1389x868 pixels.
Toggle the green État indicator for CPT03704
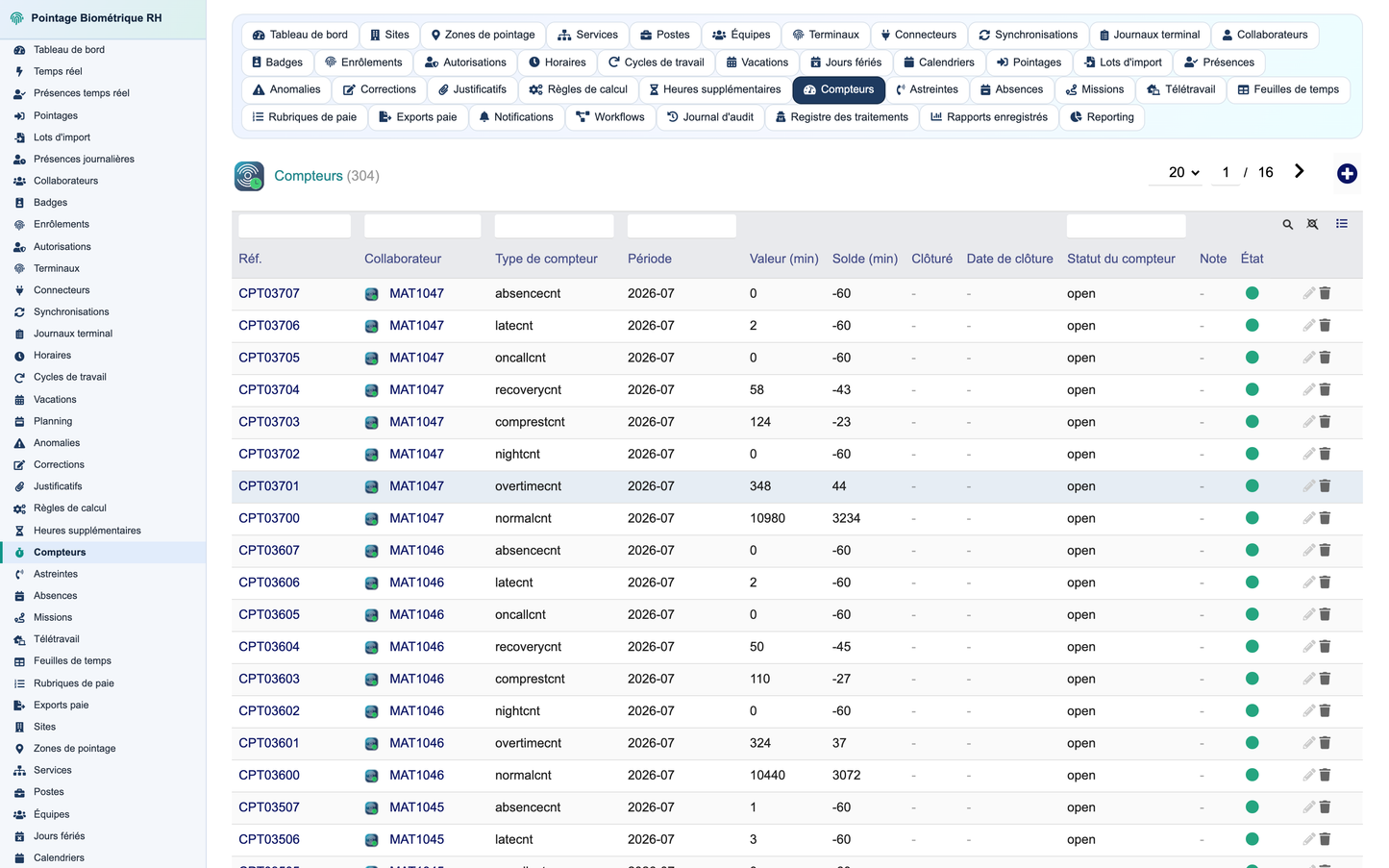pyautogui.click(x=1252, y=389)
